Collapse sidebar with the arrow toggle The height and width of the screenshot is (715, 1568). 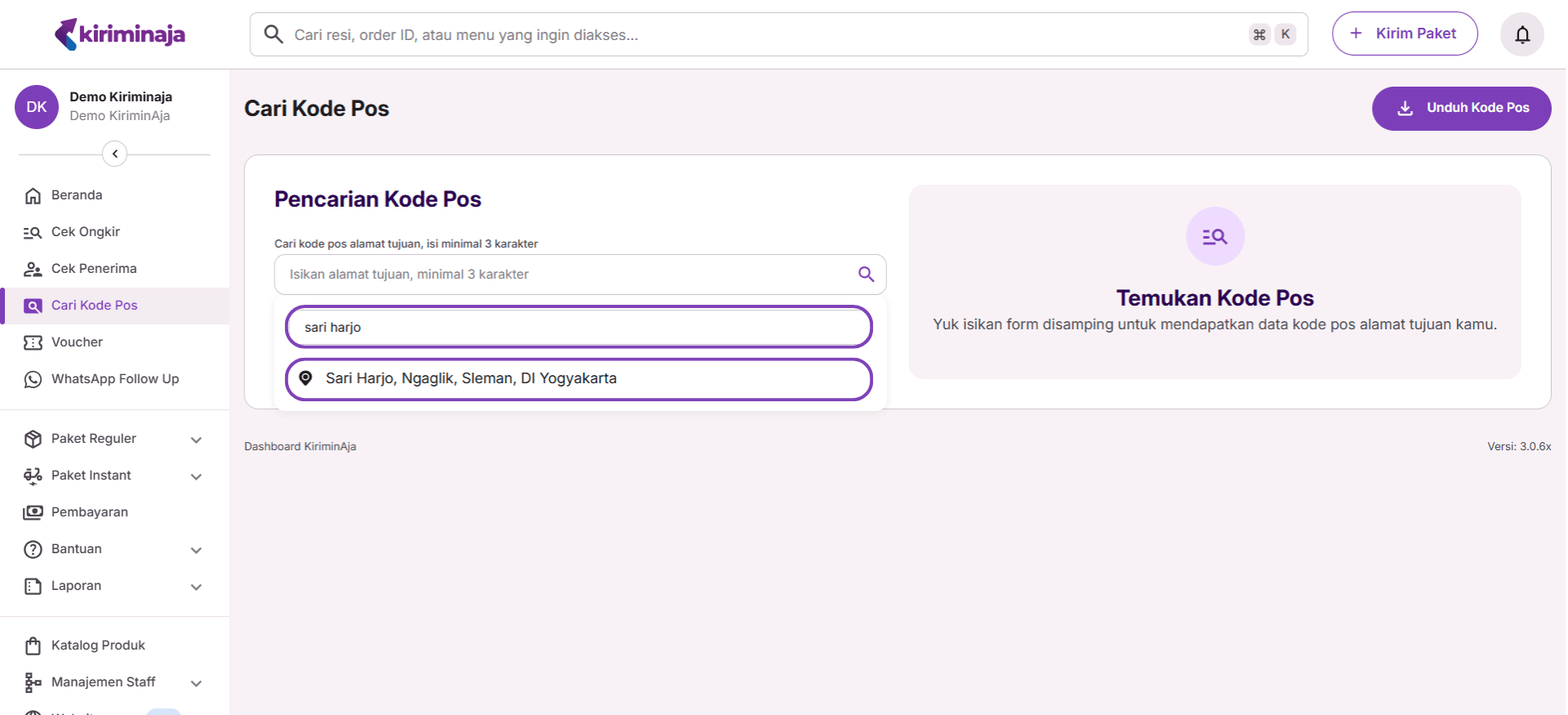click(x=114, y=154)
